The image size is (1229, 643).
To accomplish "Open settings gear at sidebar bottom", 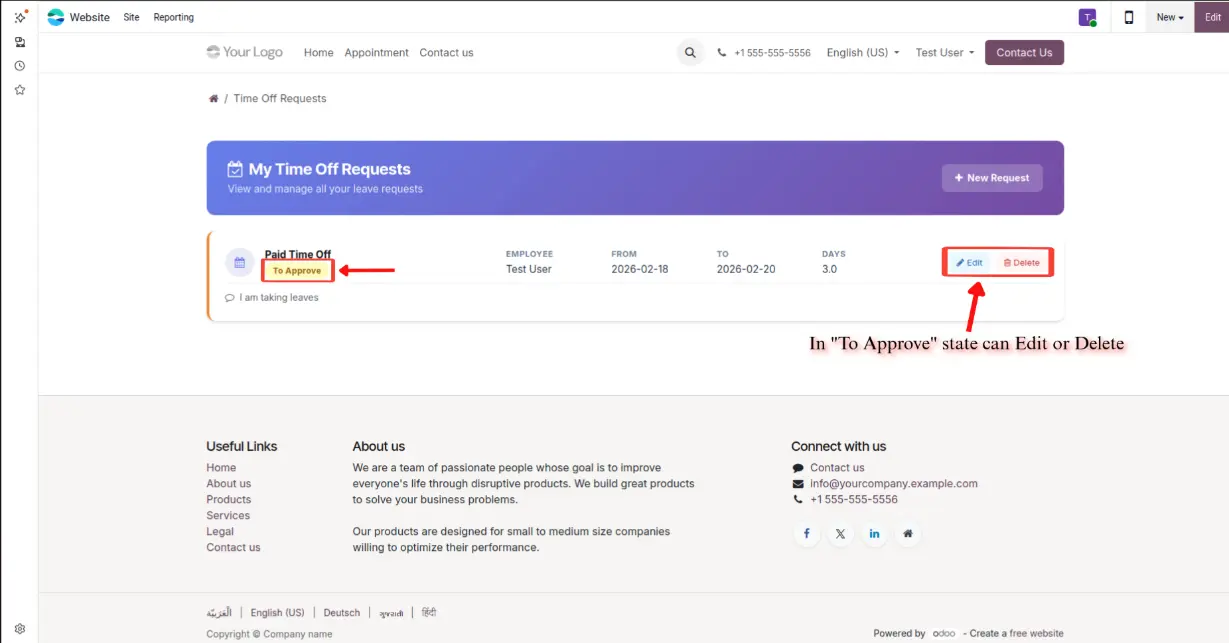I will coord(19,629).
